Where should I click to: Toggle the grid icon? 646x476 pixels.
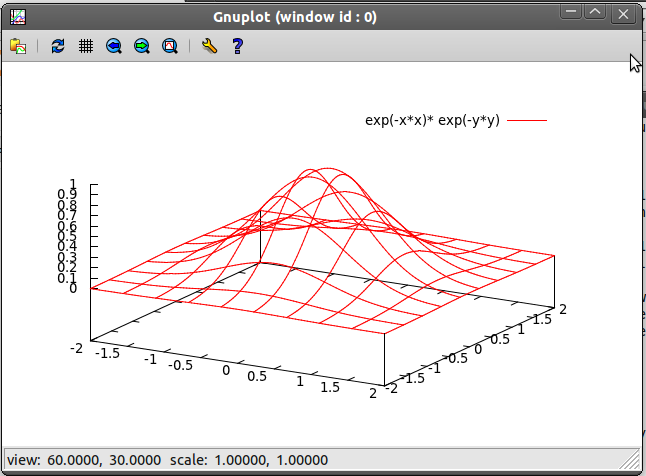point(86,46)
